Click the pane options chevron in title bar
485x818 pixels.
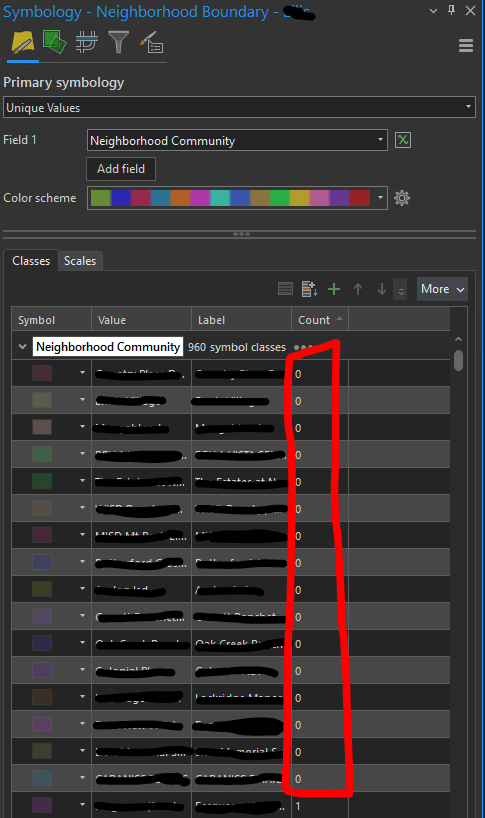pyautogui.click(x=433, y=11)
